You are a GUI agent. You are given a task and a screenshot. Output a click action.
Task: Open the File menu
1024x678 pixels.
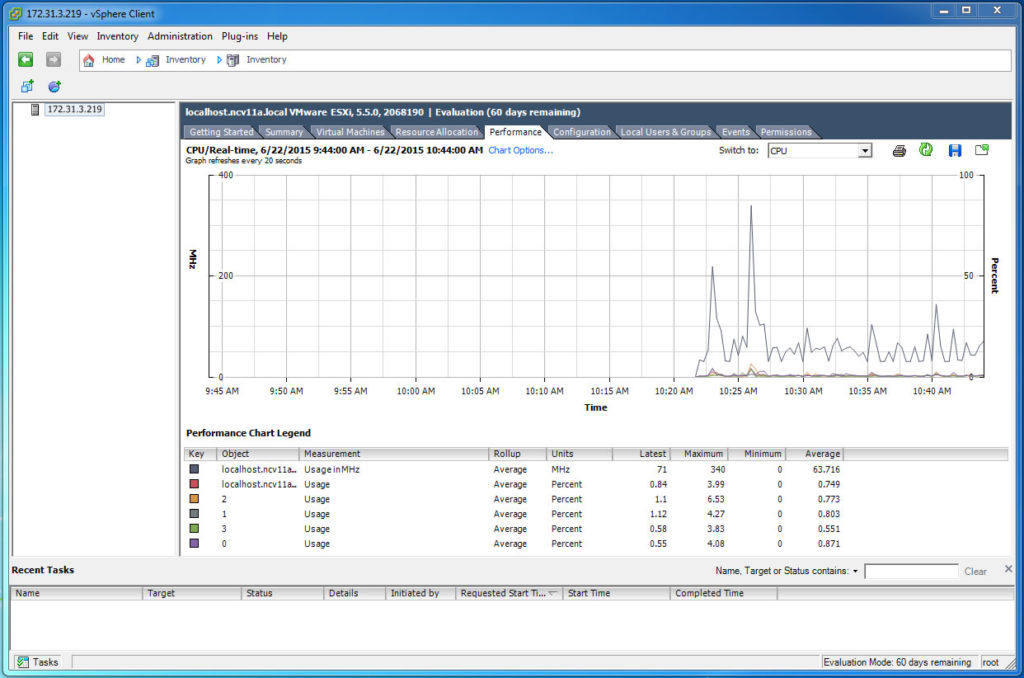pyautogui.click(x=25, y=37)
